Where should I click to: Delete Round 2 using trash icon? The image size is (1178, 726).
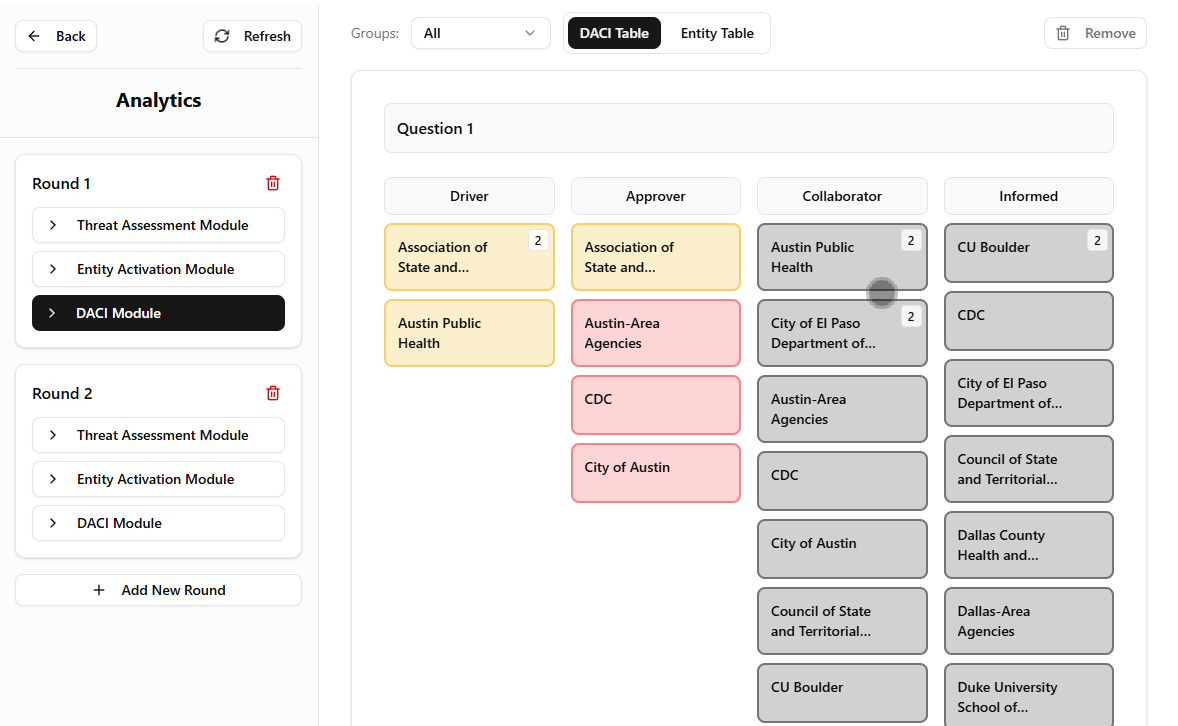(273, 393)
